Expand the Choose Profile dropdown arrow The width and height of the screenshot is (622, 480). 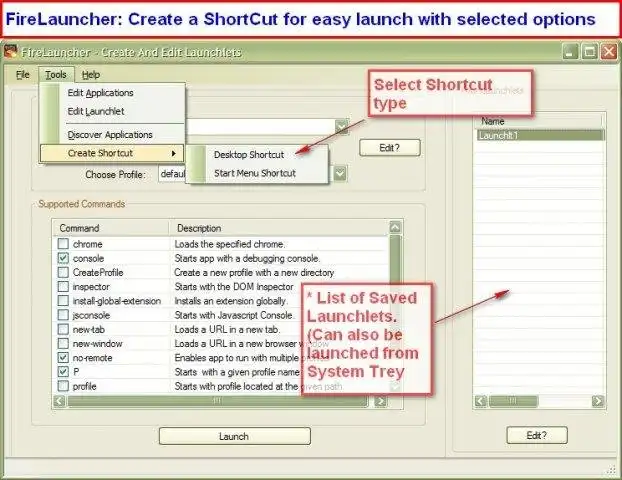(x=340, y=174)
